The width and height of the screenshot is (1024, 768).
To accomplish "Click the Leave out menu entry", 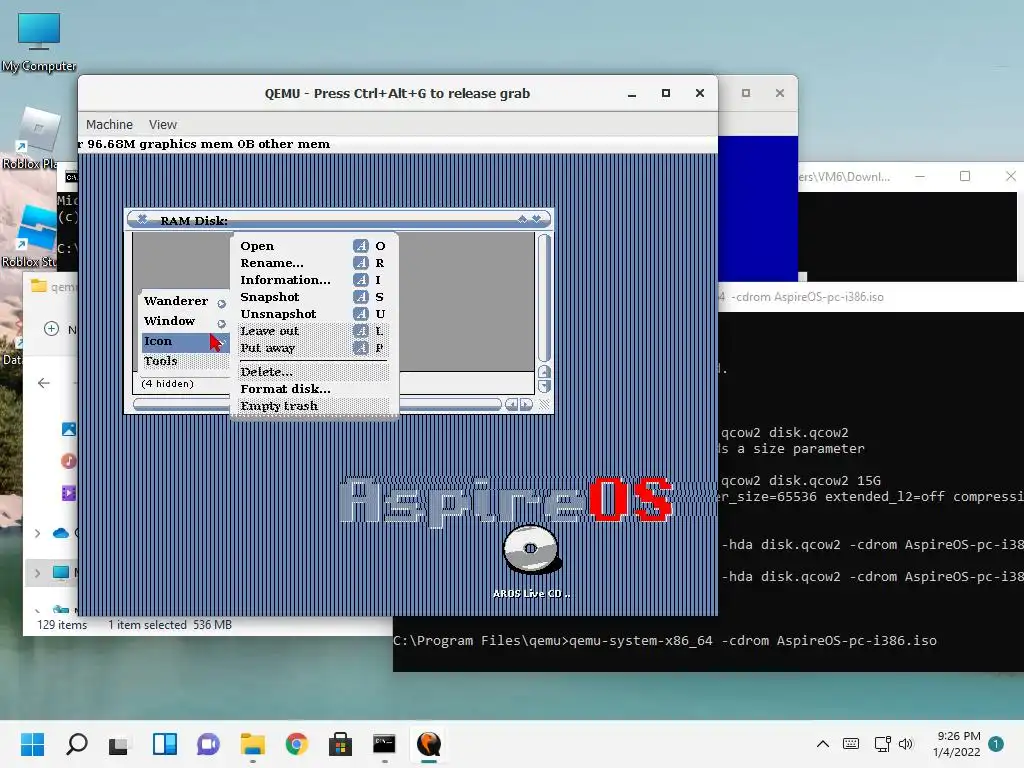I will tap(313, 331).
